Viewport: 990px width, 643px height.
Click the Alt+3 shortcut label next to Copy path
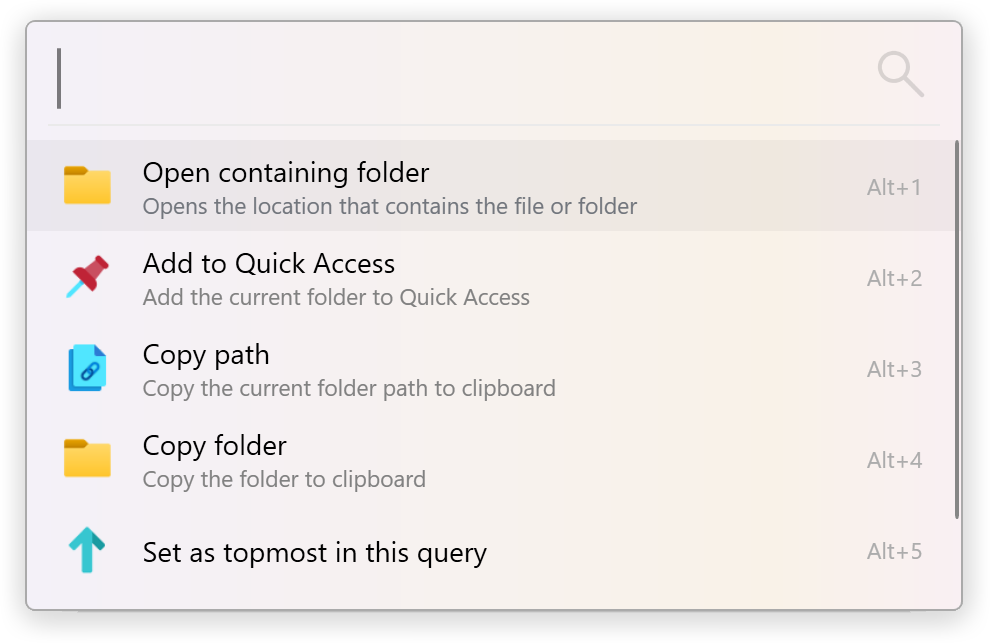895,369
